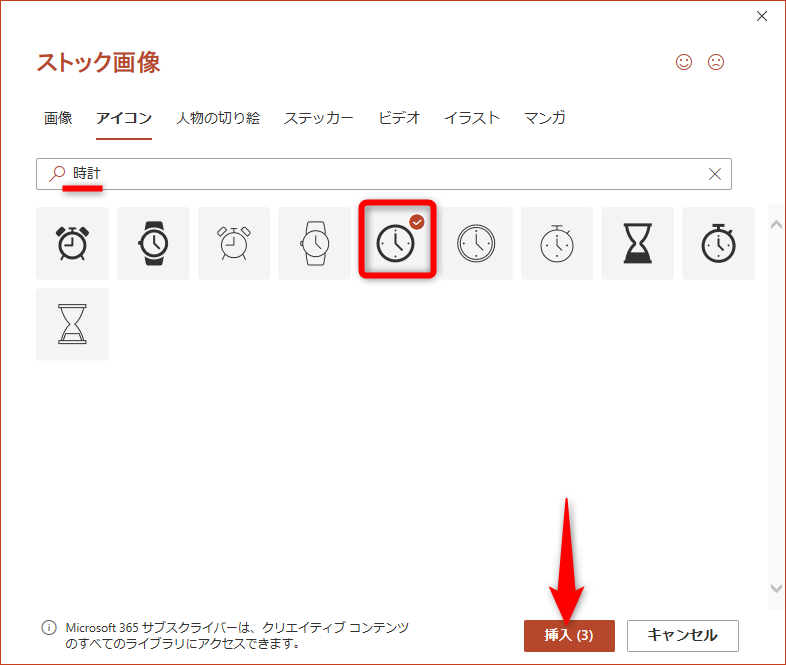Click the magnifier search icon
Screen dimensions: 786x665
57,173
